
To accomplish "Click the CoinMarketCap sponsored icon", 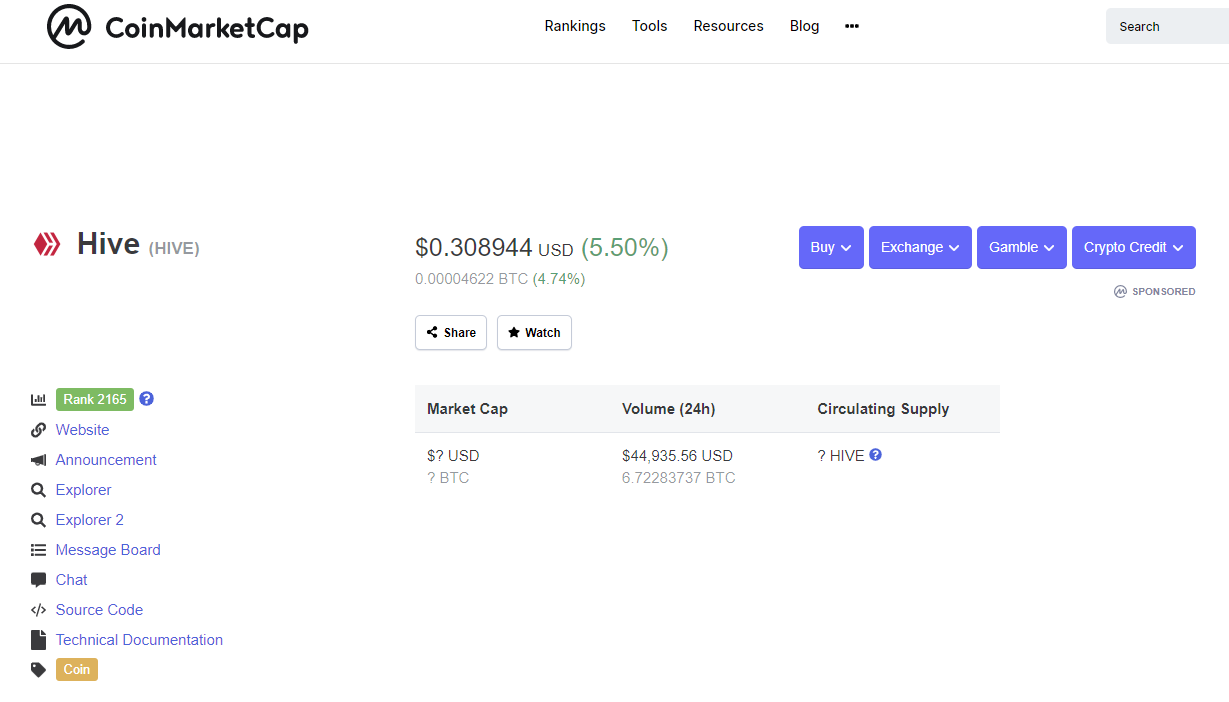I will click(1120, 292).
